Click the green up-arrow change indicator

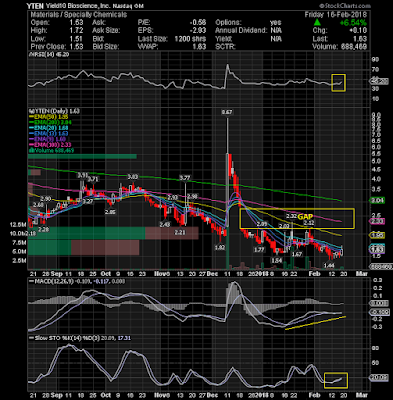tap(318, 23)
